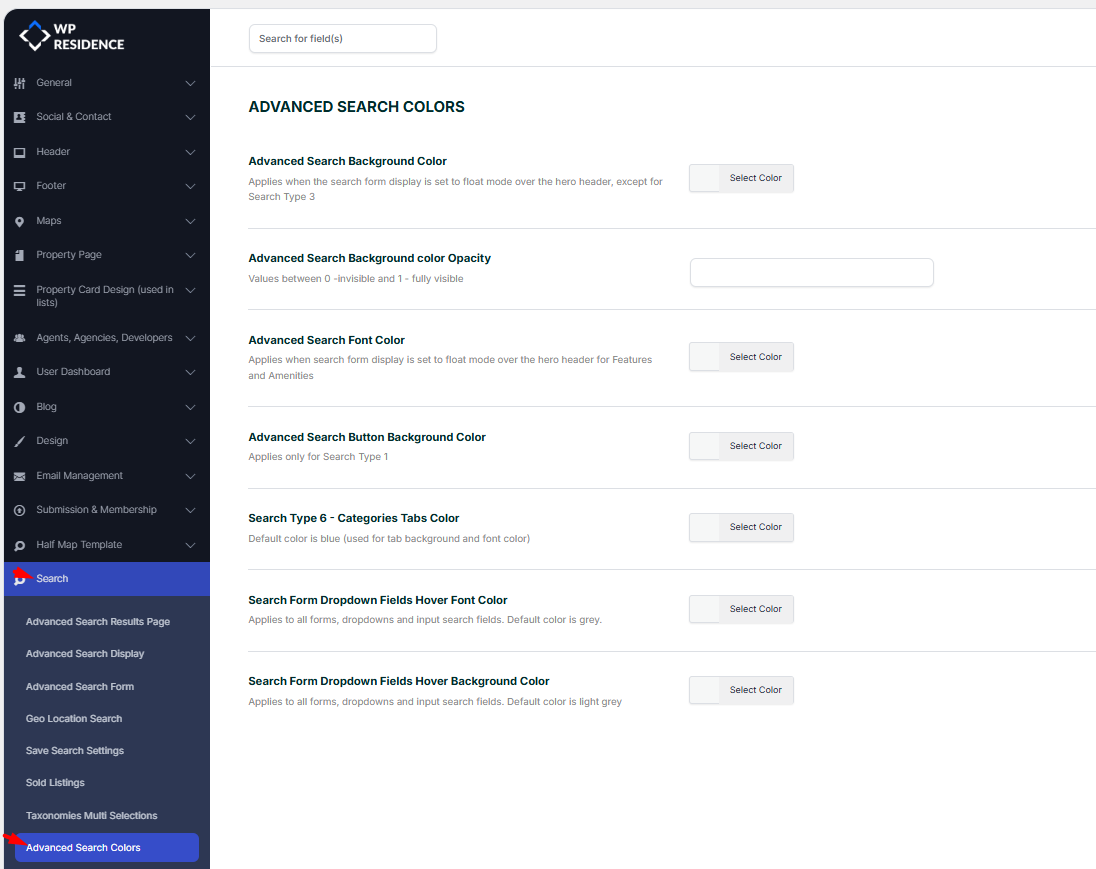Click the Blog half-circle icon
The height and width of the screenshot is (869, 1096).
tap(19, 407)
